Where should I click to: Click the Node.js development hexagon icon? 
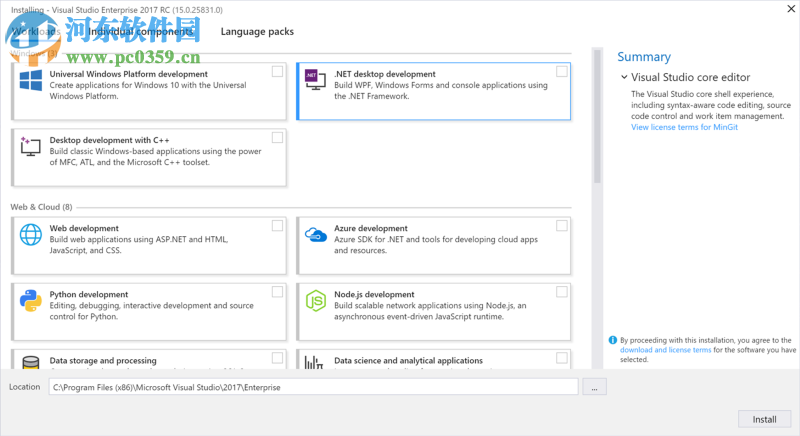[316, 300]
